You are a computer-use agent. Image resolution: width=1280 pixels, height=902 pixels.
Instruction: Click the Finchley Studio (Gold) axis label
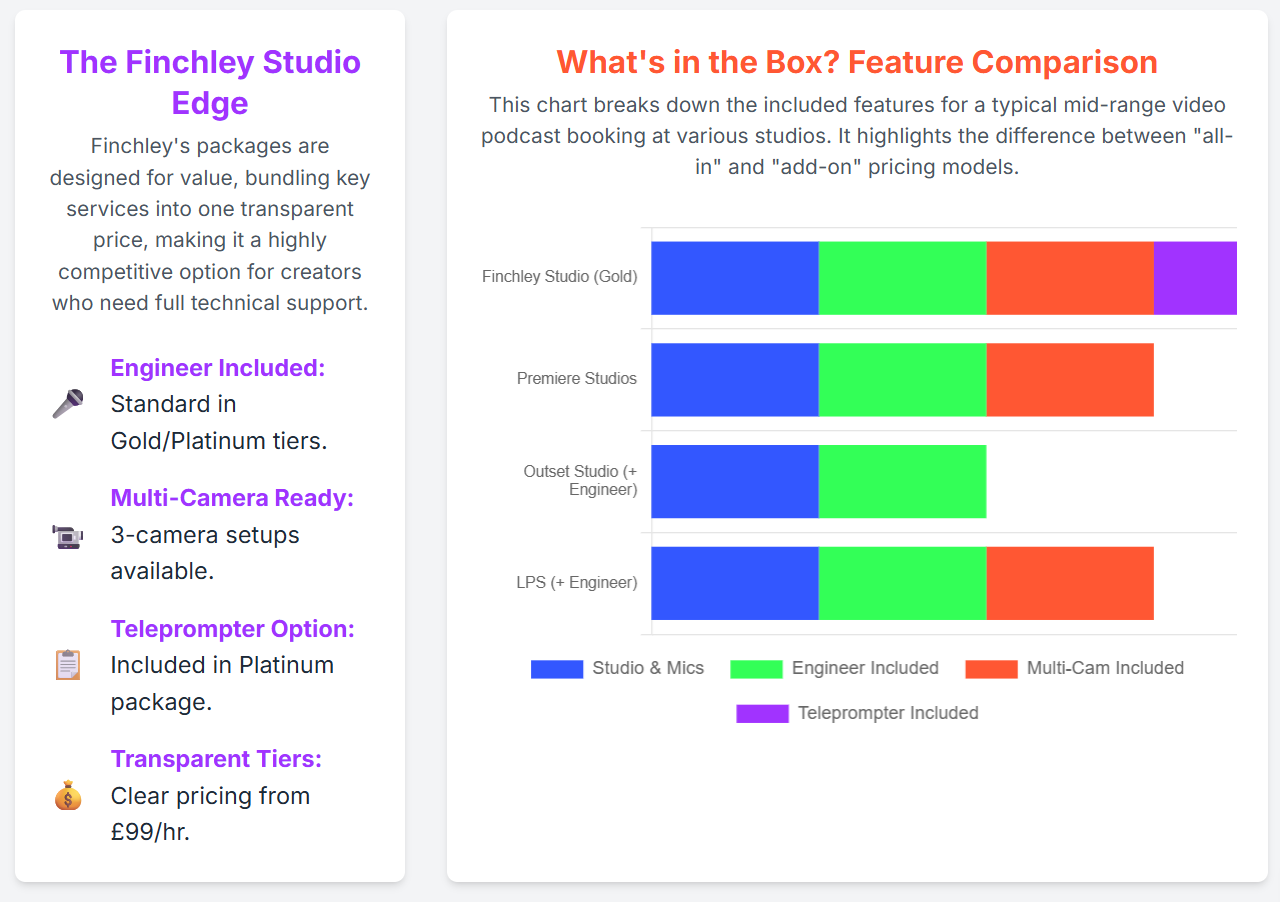point(559,277)
